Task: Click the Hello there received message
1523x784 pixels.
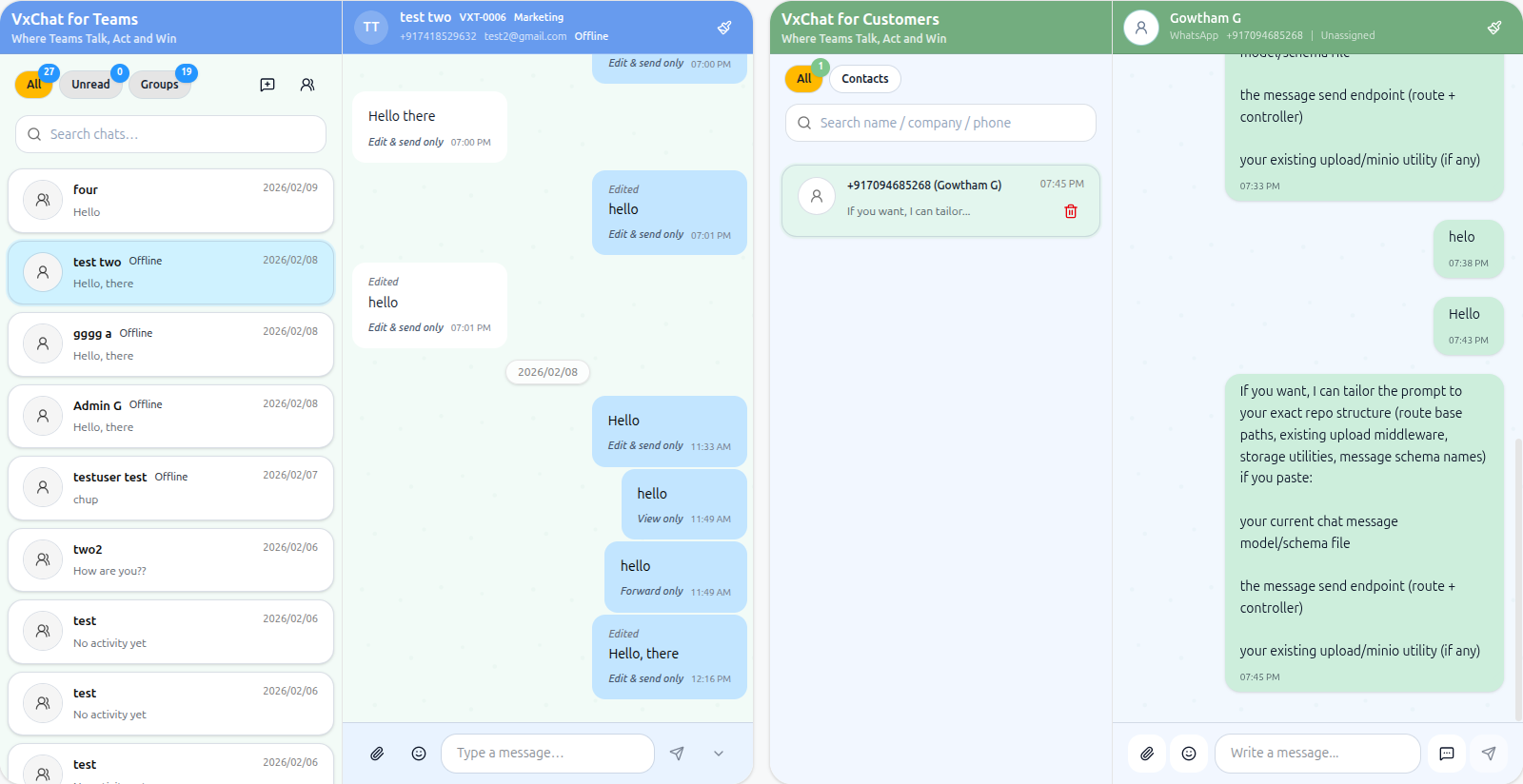Action: coord(429,127)
